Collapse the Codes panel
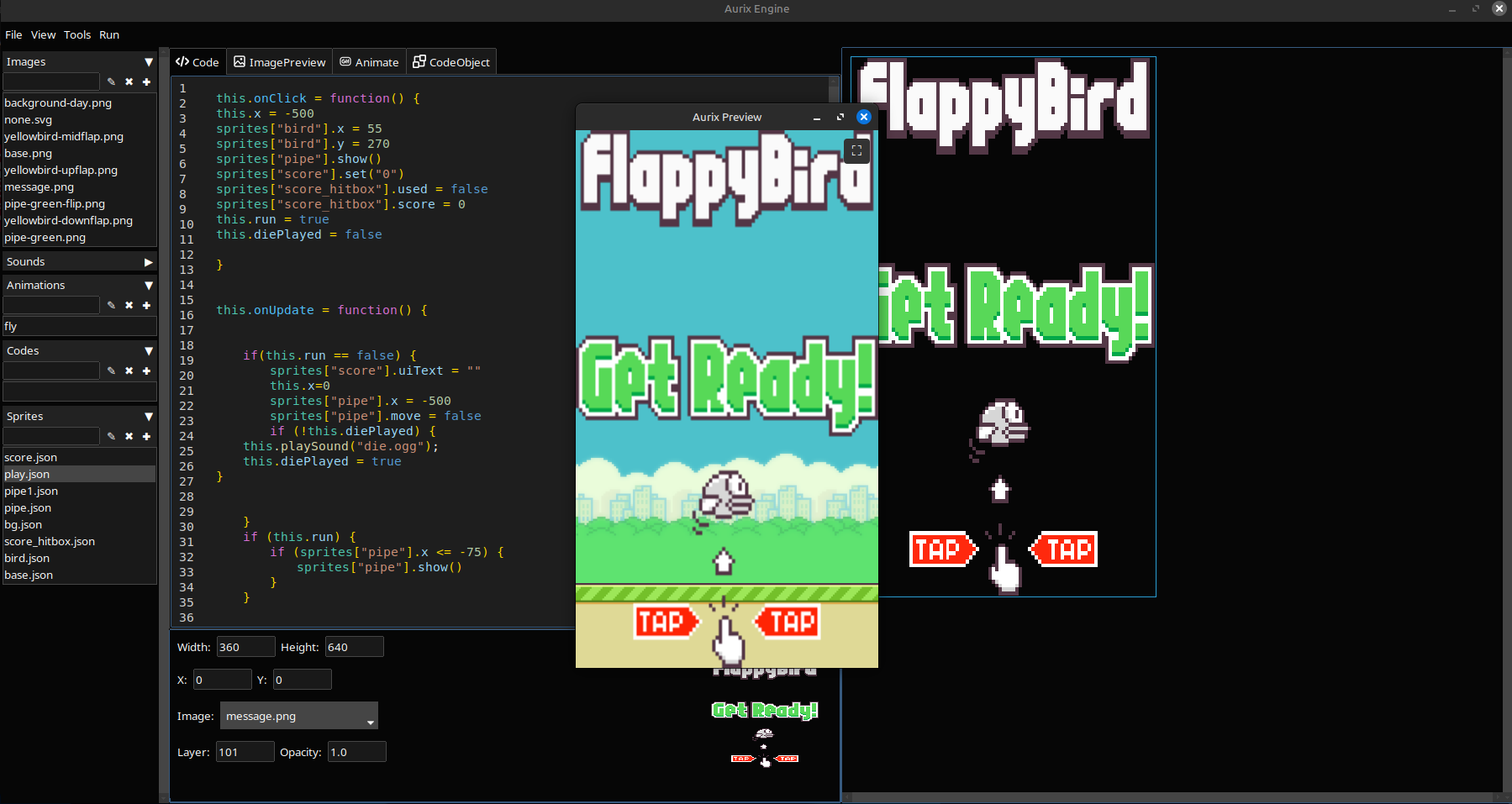The image size is (1512, 804). 149,350
